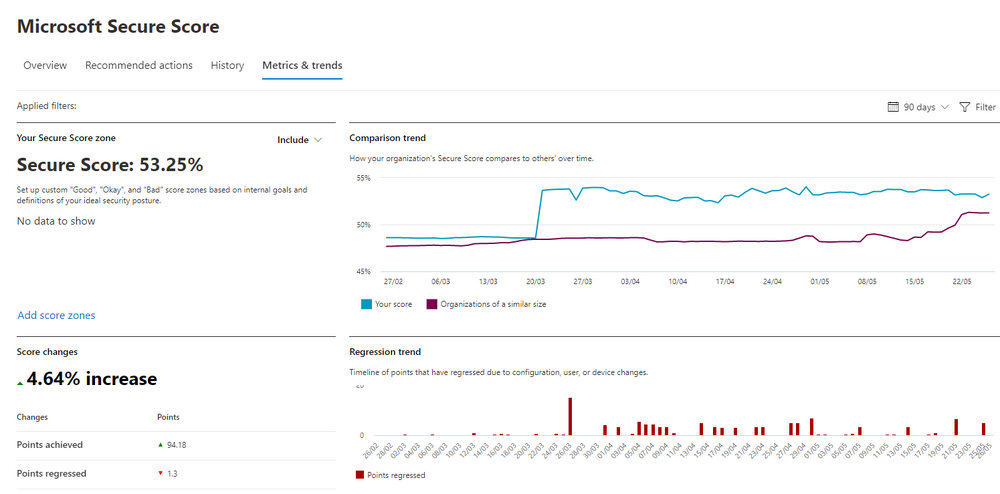Open the Filter button label

[985, 107]
